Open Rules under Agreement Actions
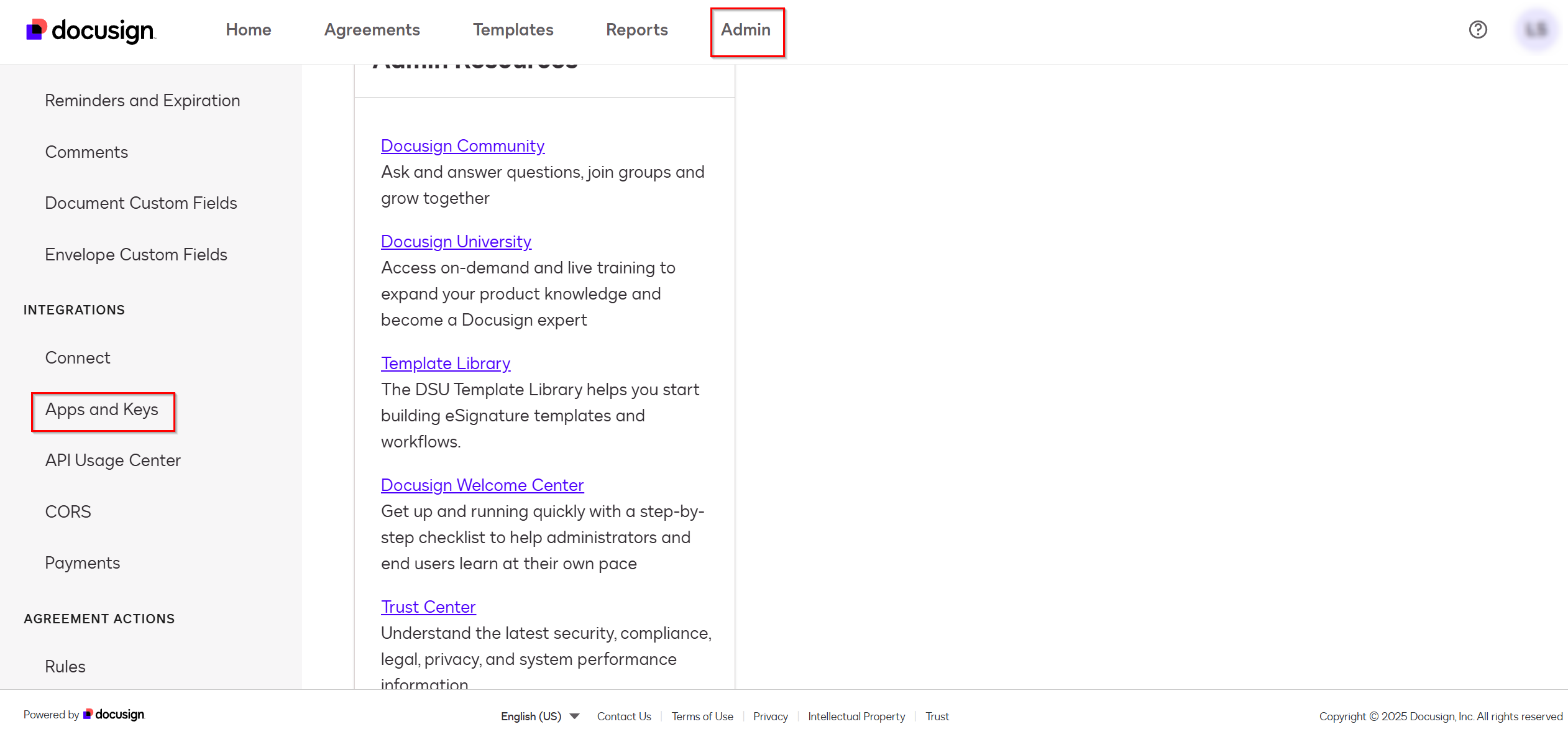1568x742 pixels. [65, 666]
